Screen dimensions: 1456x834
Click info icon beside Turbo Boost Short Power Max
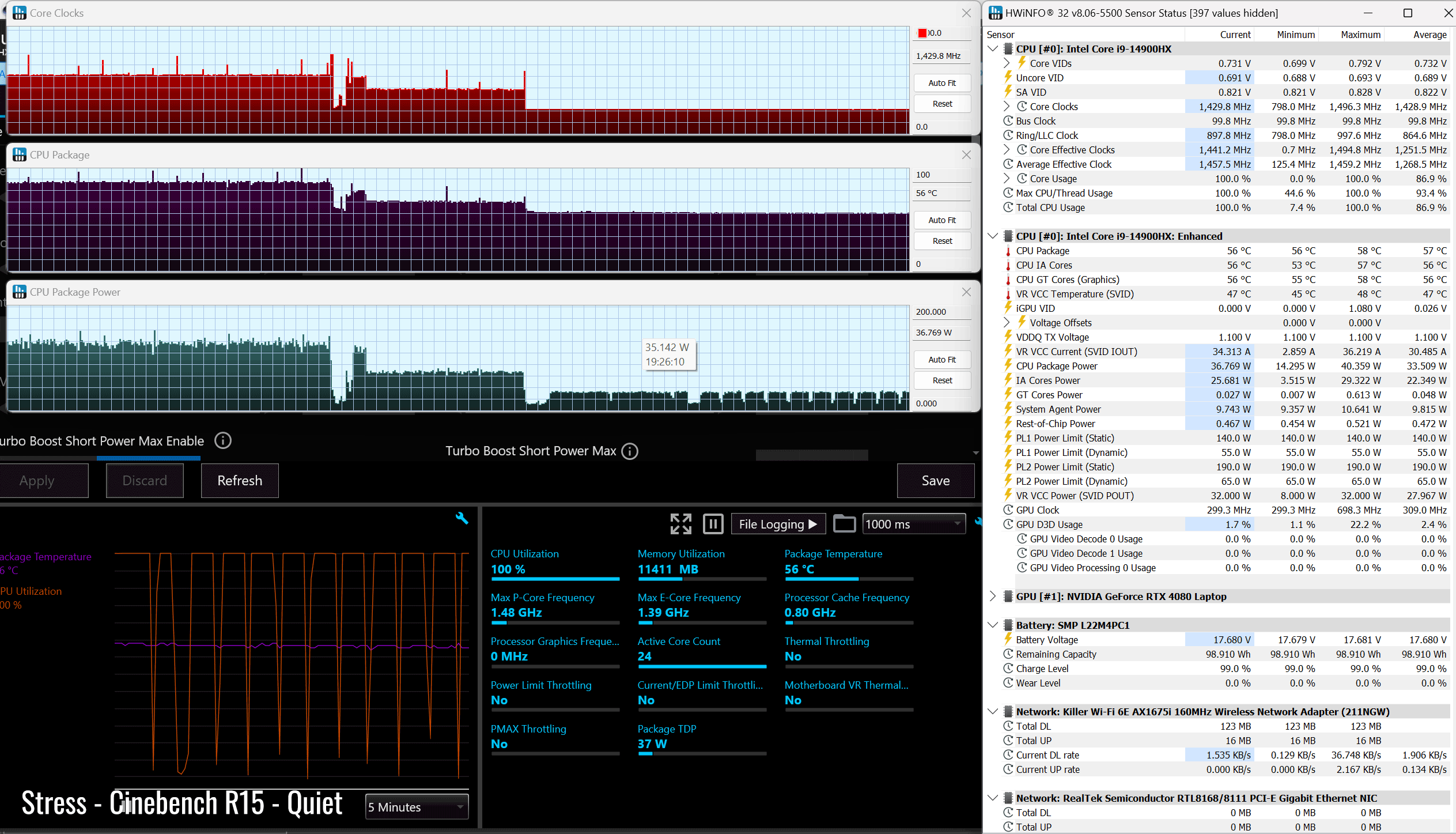(630, 451)
